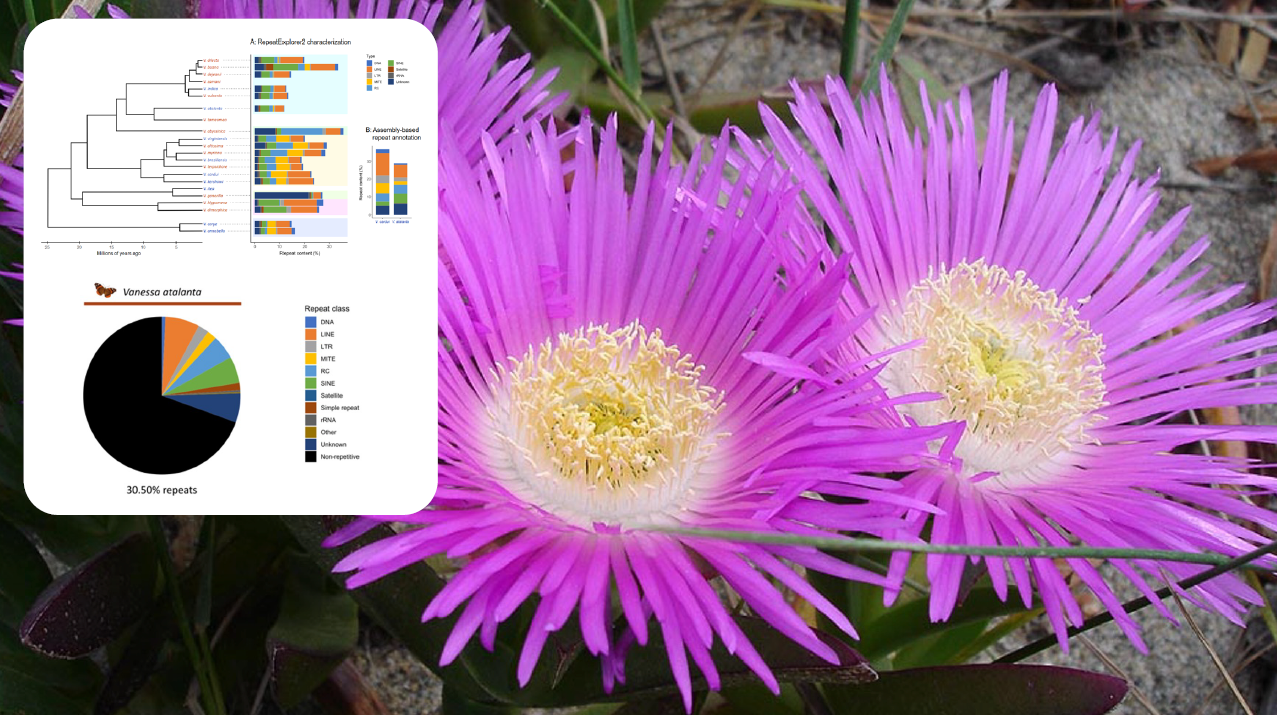Click the "Simple repeat" legend label text
The width and height of the screenshot is (1277, 715).
[340, 408]
